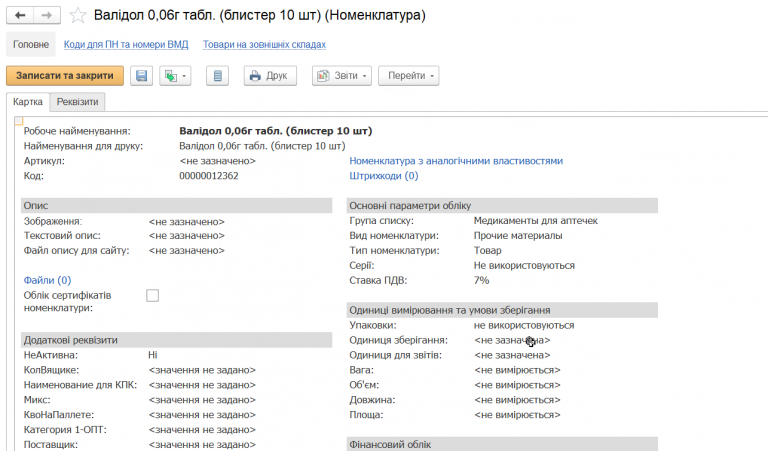Click Поставщик значення не задано value
The height and width of the screenshot is (451, 768).
202,445
